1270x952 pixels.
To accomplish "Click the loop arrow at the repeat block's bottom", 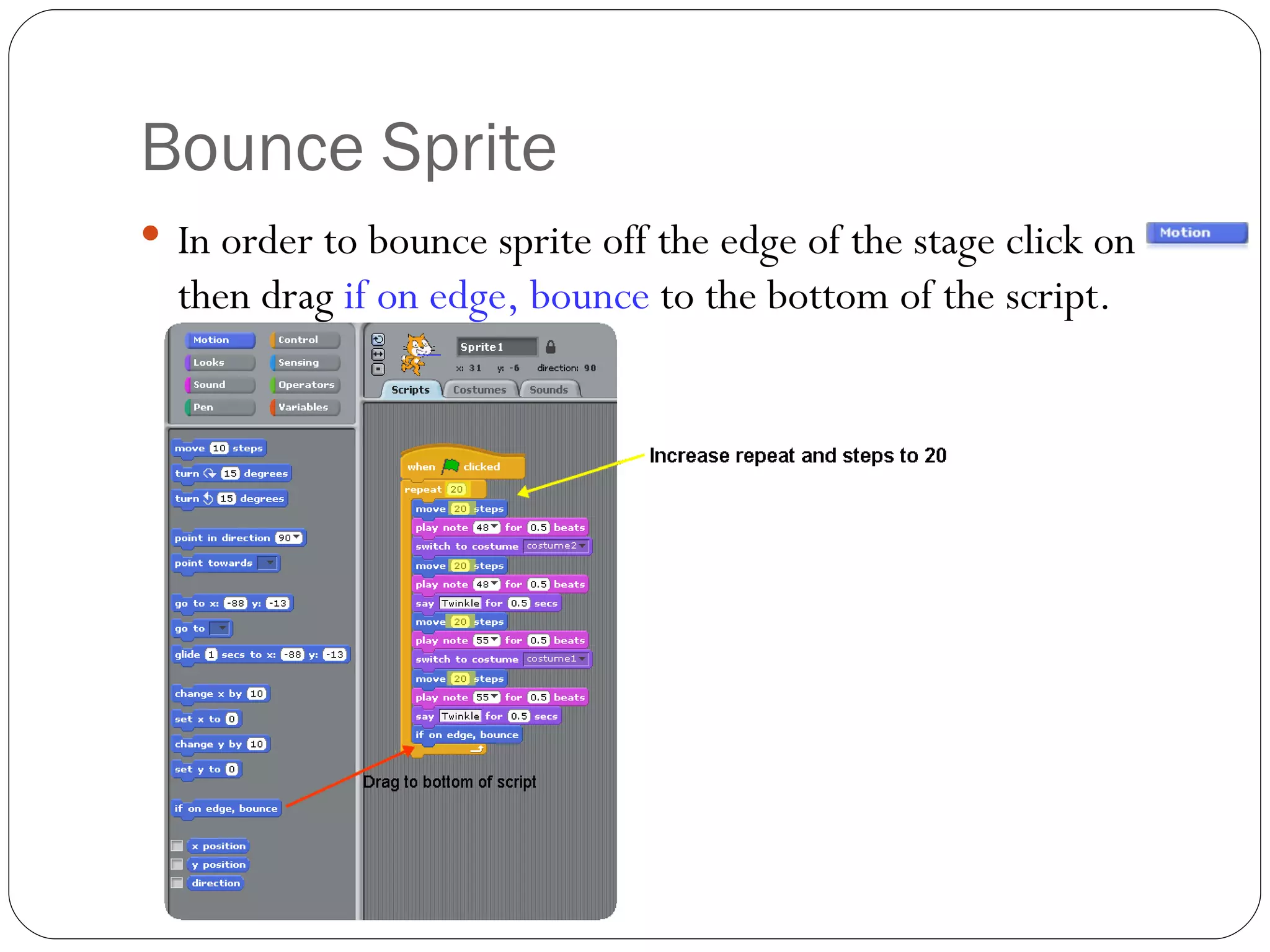I will (x=477, y=749).
